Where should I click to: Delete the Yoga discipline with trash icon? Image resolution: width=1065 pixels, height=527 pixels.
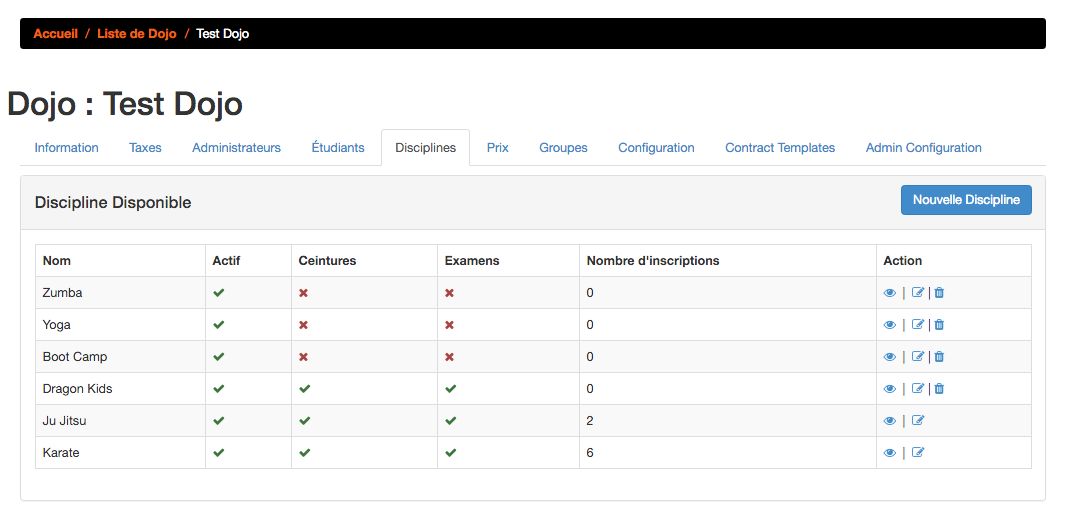point(939,325)
